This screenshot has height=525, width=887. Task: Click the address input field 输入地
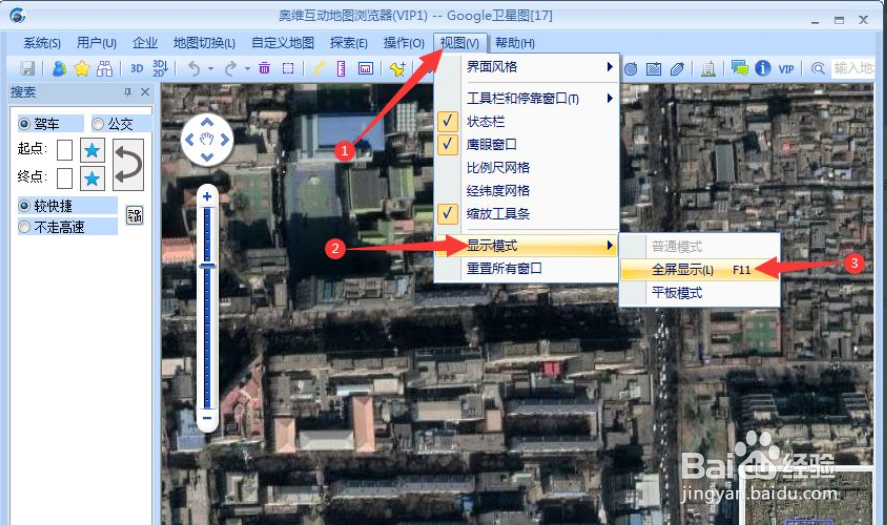coord(853,68)
